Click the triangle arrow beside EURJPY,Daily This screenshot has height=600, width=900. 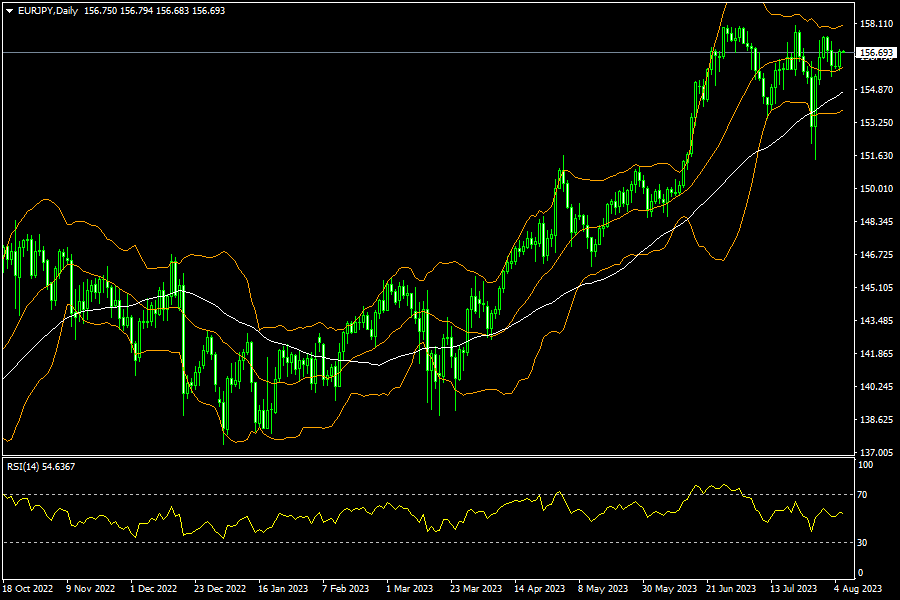(x=9, y=11)
